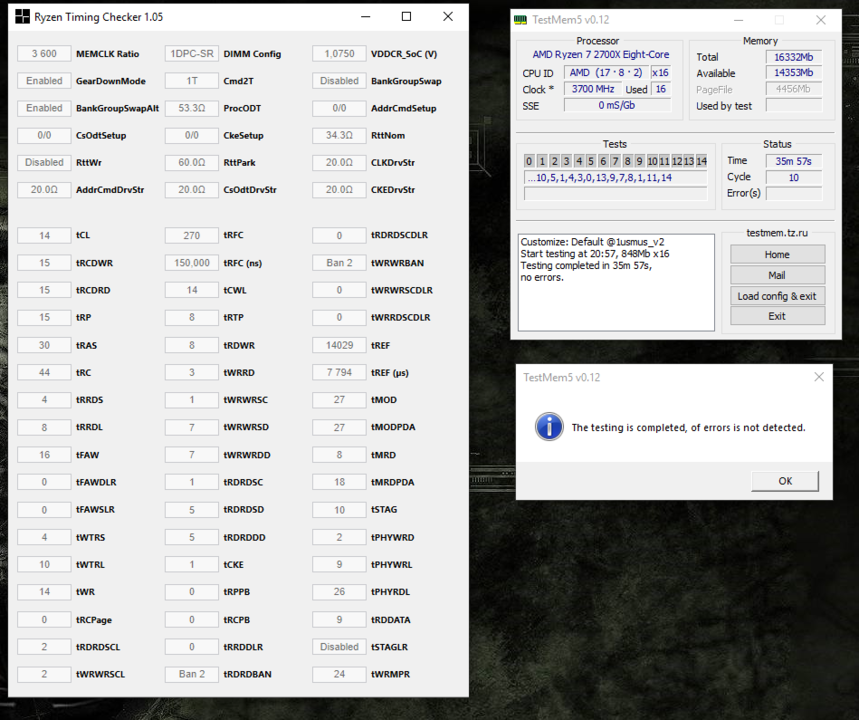Click the Ryzen Timing Checker app icon
Viewport: 859px width, 720px height.
click(22, 17)
